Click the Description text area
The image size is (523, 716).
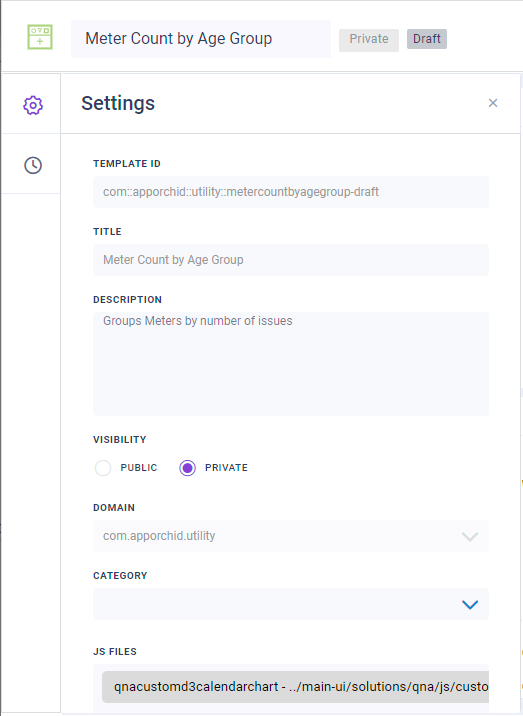[x=291, y=364]
